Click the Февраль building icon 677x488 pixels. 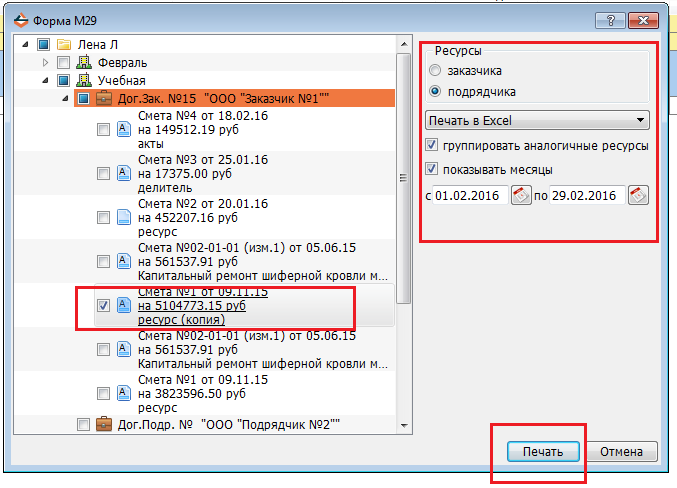84,63
